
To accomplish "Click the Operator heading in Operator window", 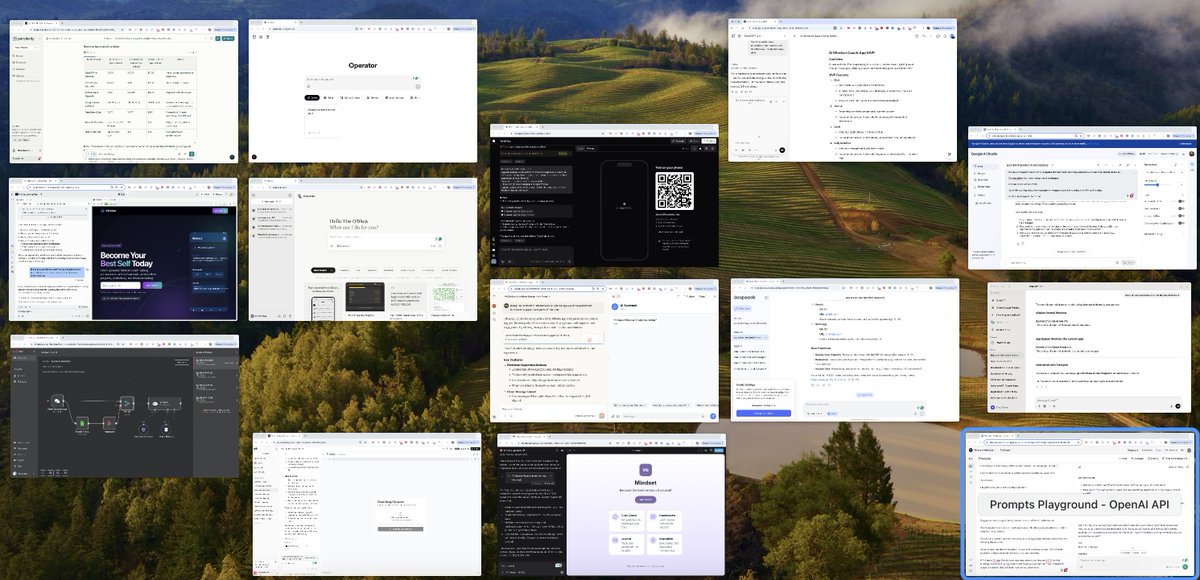I will [363, 65].
